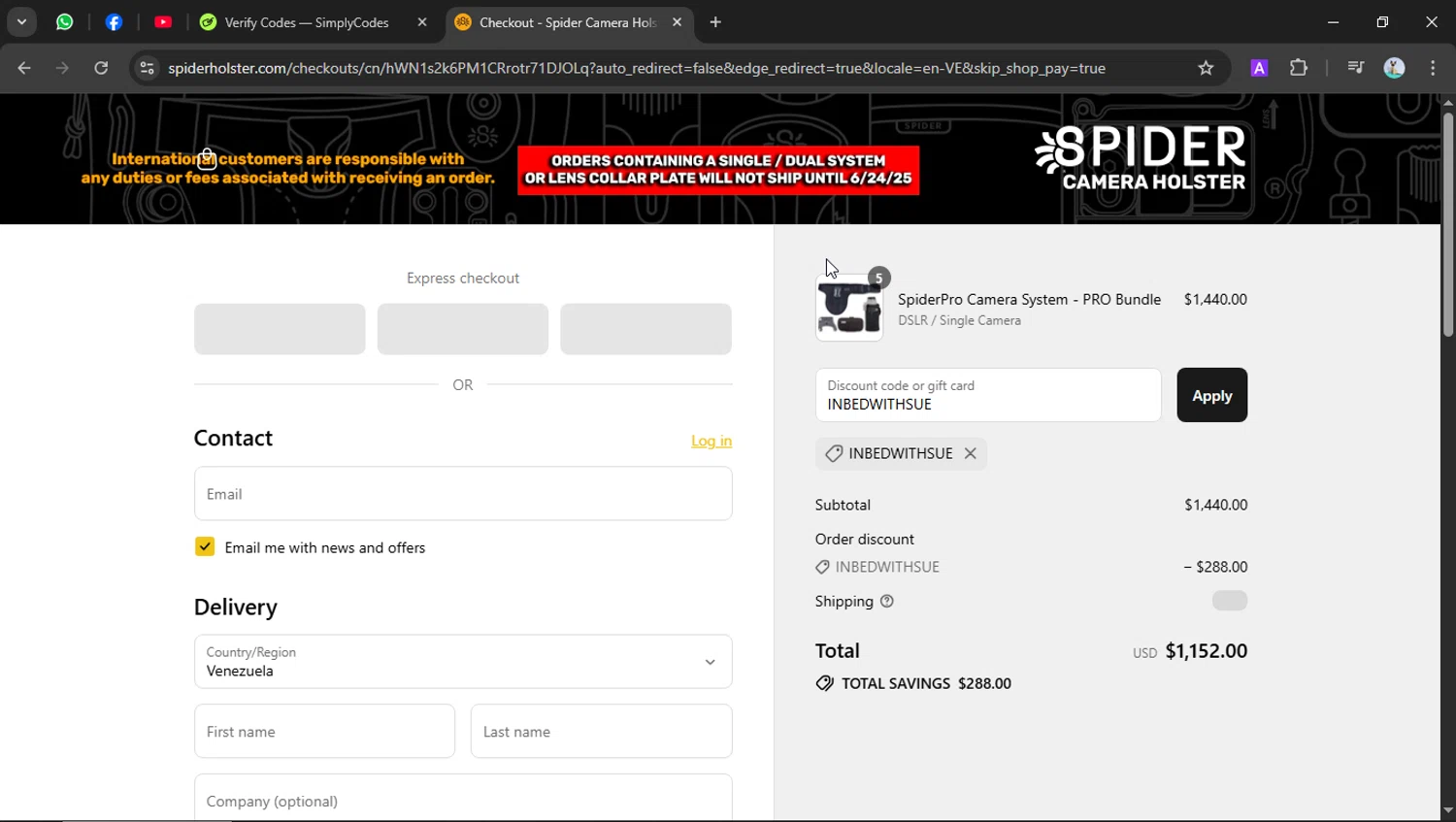View site information icon in address bar
Image resolution: width=1456 pixels, height=822 pixels.
147,68
